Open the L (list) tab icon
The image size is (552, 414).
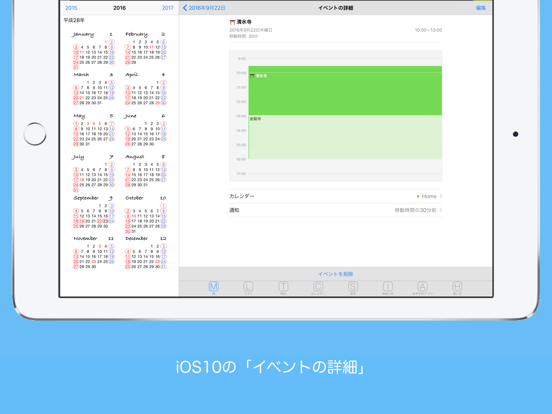249,287
